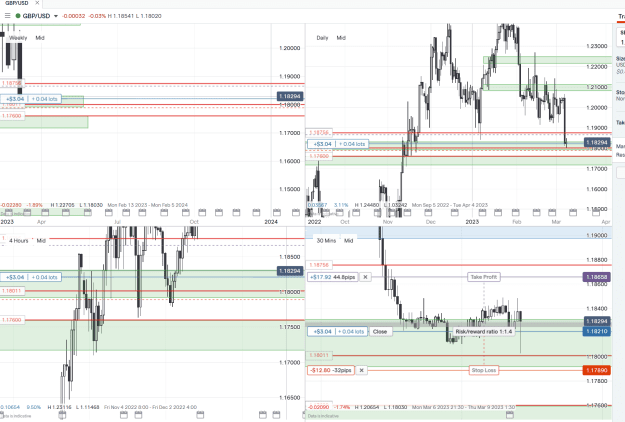Image resolution: width=625 pixels, height=422 pixels.
Task: Open the calendar event icon above Feb on Daily chart
Action: [x=516, y=212]
